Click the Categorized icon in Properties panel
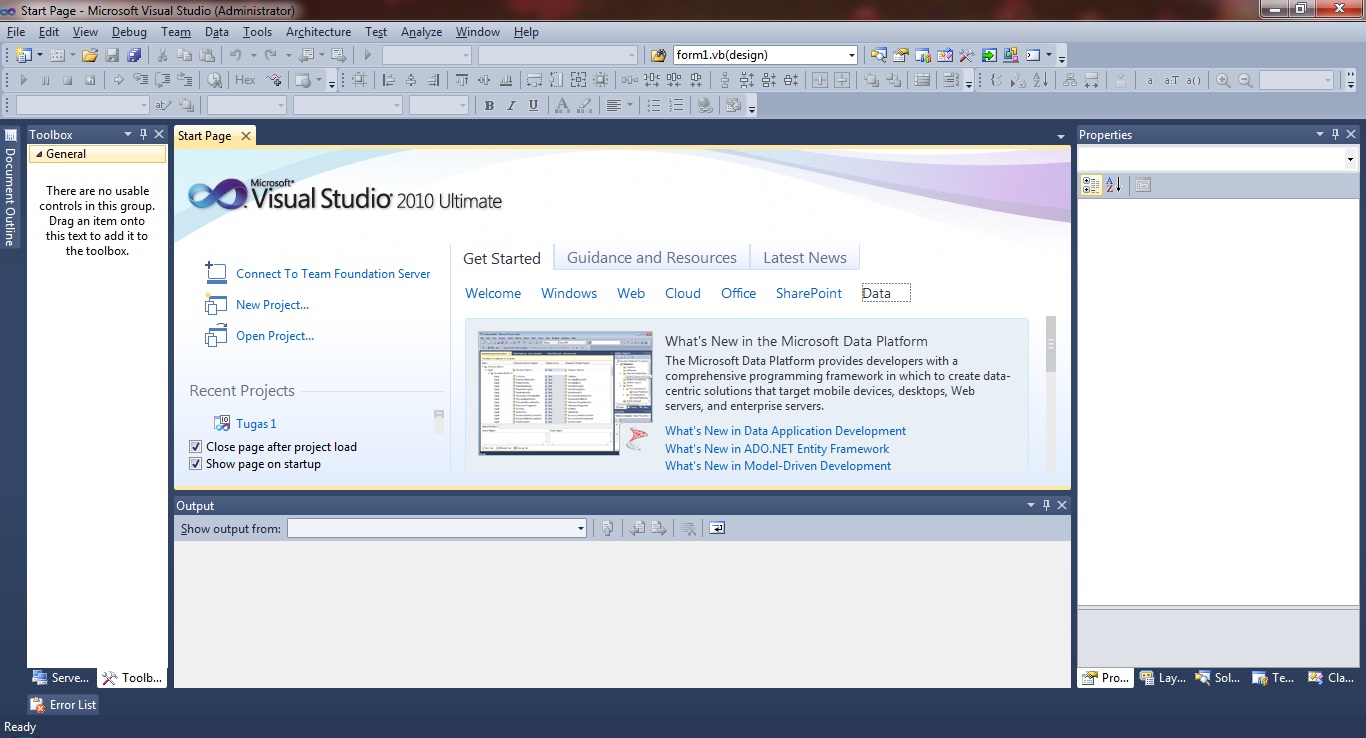The image size is (1366, 738). (x=1091, y=185)
